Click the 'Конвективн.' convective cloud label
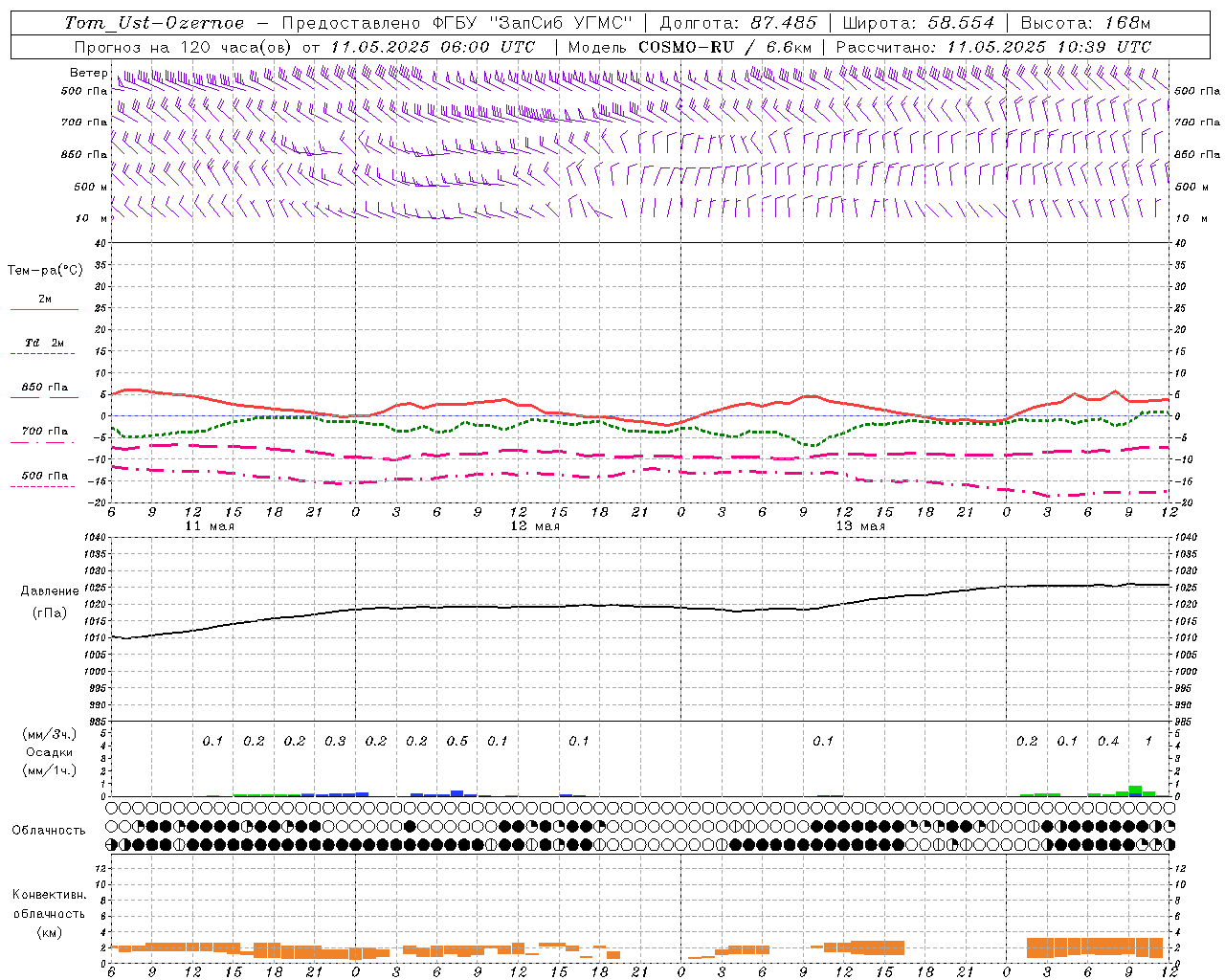The height and width of the screenshot is (980, 1225). click(x=49, y=895)
